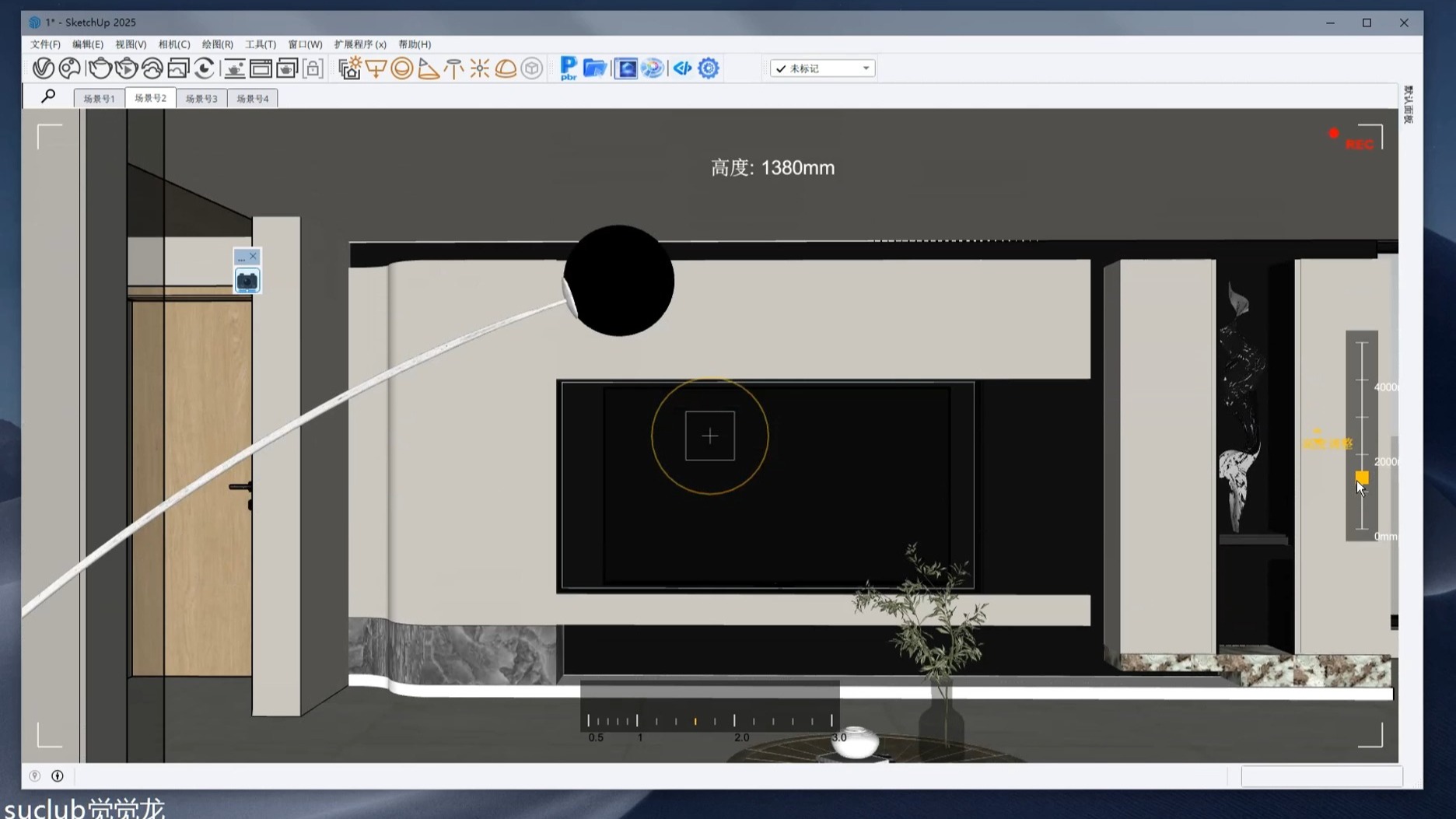Close the small camera widget panel
The height and width of the screenshot is (819, 1456).
(x=253, y=256)
